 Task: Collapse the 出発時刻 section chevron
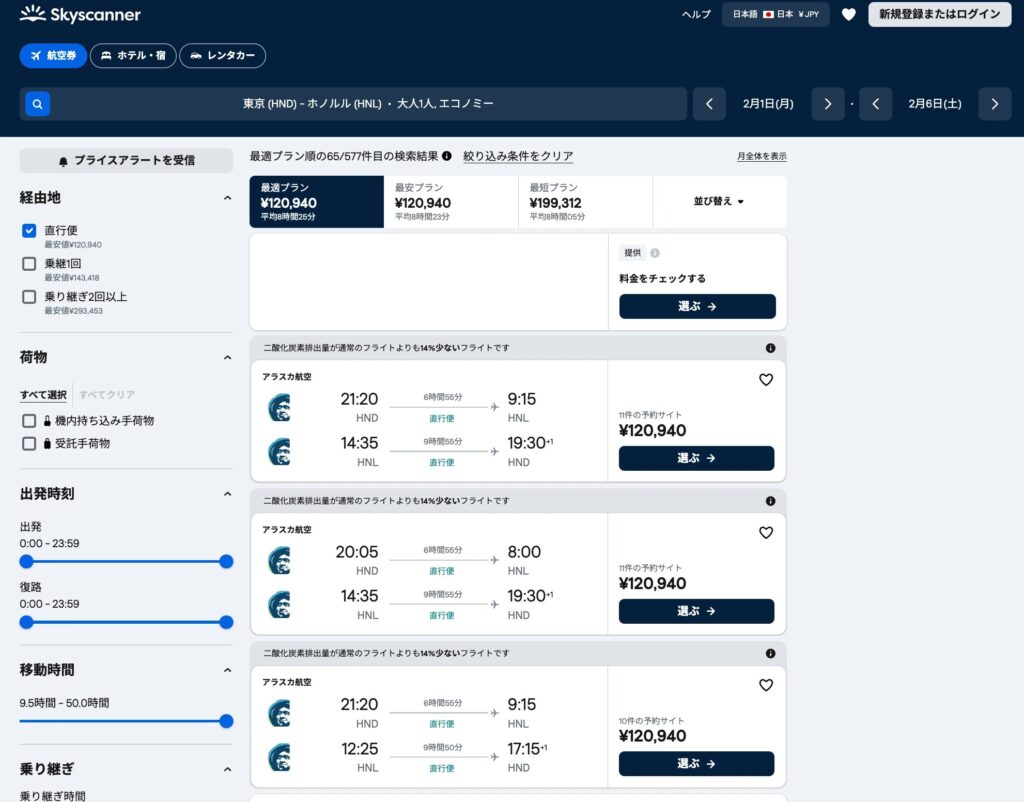pyautogui.click(x=227, y=494)
